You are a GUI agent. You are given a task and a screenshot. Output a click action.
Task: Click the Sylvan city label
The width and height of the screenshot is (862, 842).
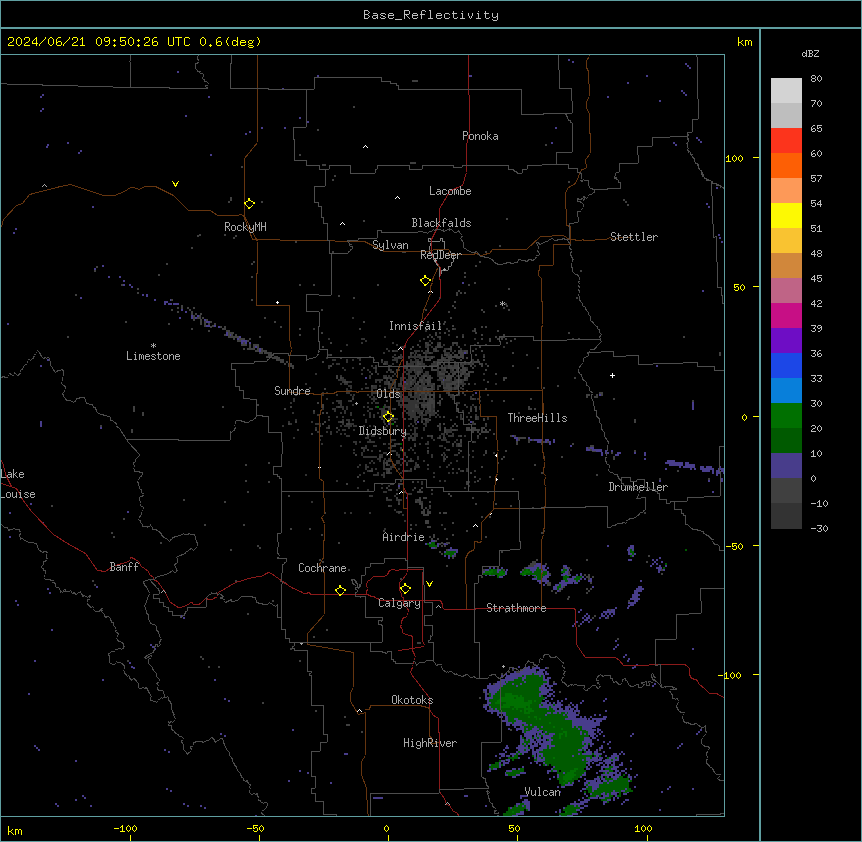390,245
